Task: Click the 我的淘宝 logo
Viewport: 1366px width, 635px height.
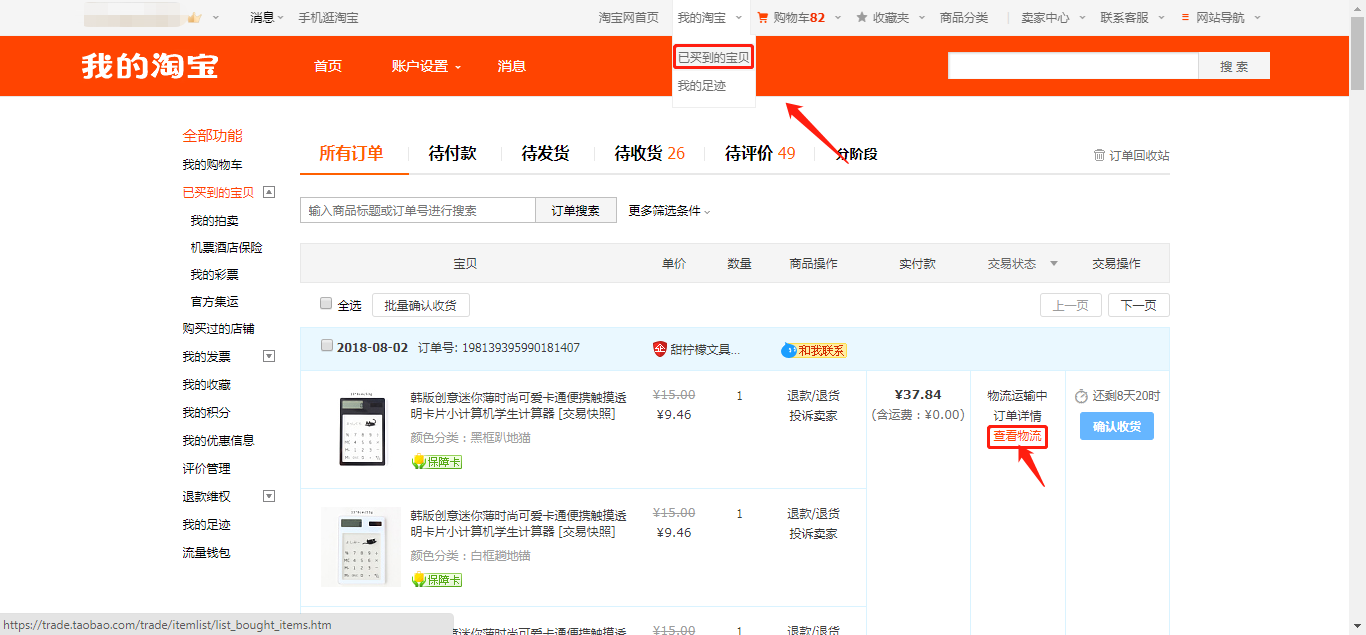Action: click(x=150, y=66)
